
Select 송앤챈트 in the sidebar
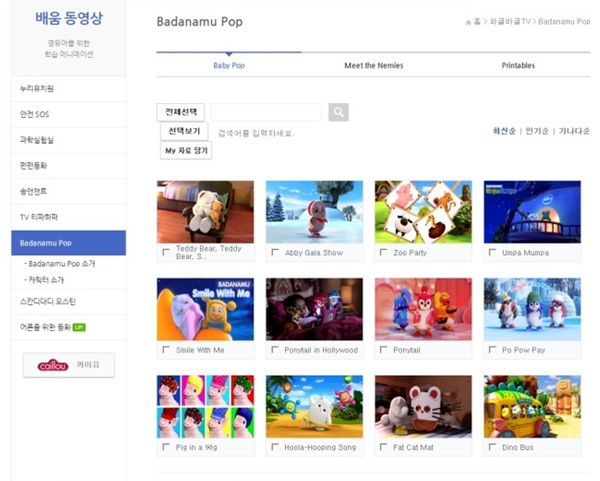tap(68, 191)
